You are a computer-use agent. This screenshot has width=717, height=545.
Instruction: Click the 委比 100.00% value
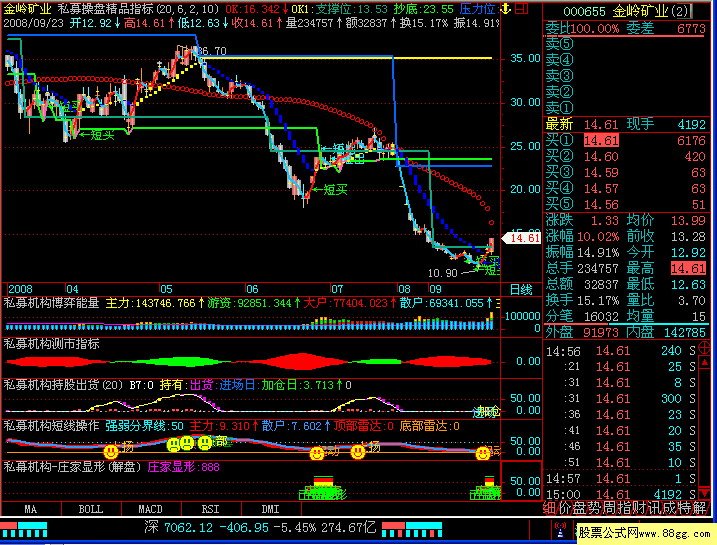click(x=594, y=29)
